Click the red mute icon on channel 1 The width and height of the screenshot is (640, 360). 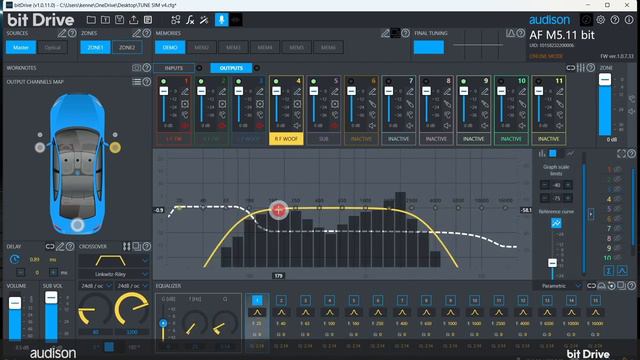click(x=185, y=126)
